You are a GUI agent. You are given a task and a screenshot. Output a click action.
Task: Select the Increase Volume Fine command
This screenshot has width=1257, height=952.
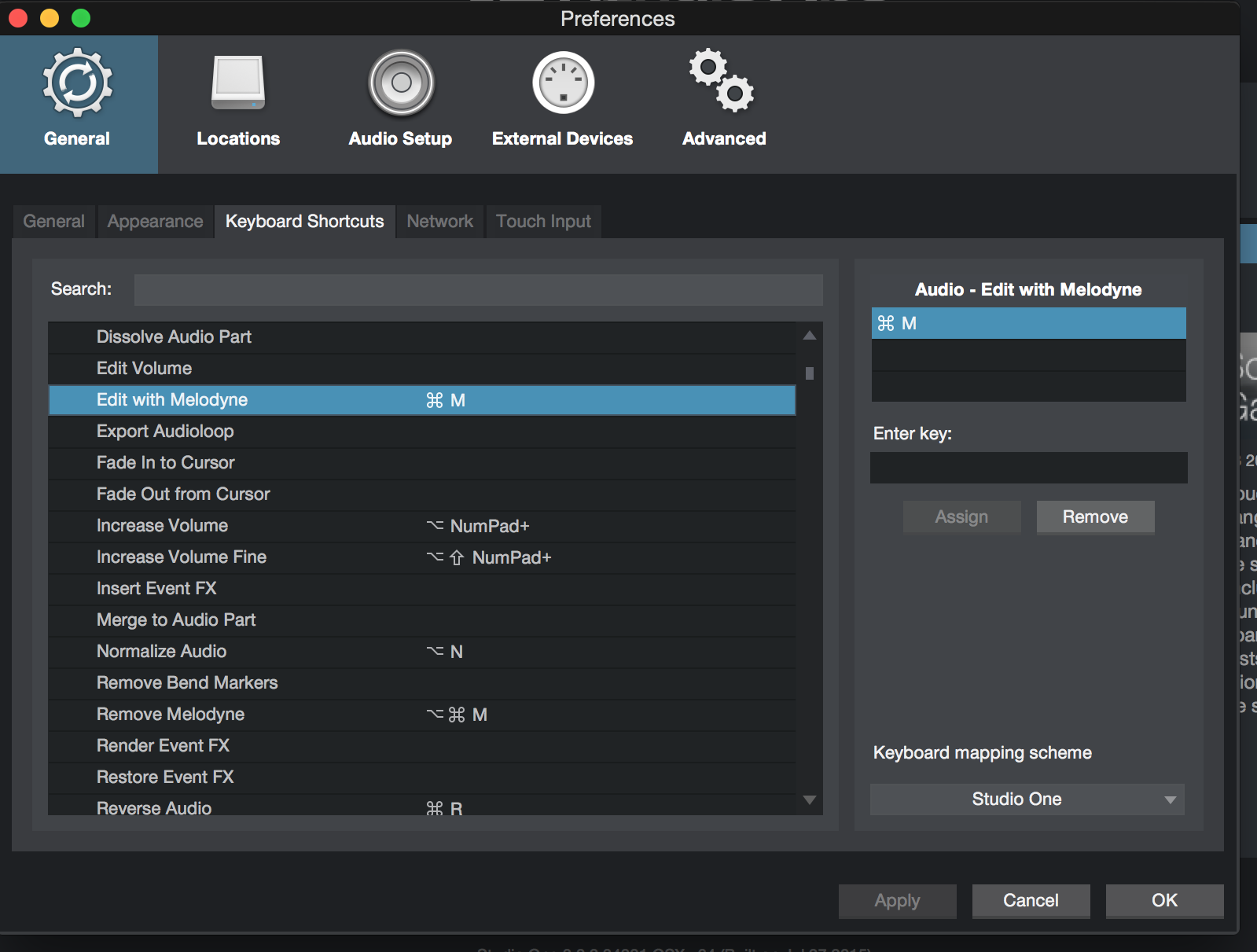click(x=422, y=557)
